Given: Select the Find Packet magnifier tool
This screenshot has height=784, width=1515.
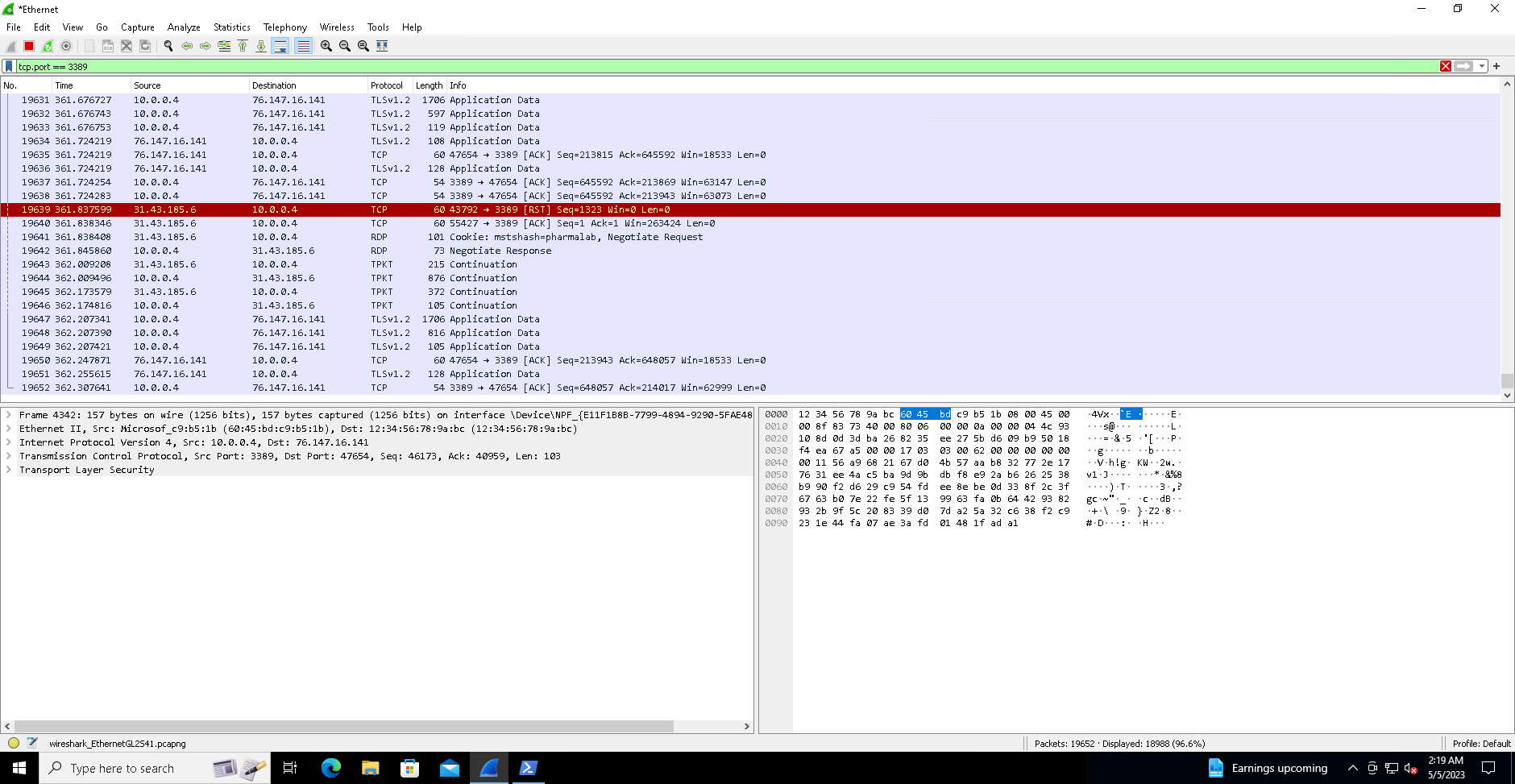Looking at the screenshot, I should coord(168,46).
